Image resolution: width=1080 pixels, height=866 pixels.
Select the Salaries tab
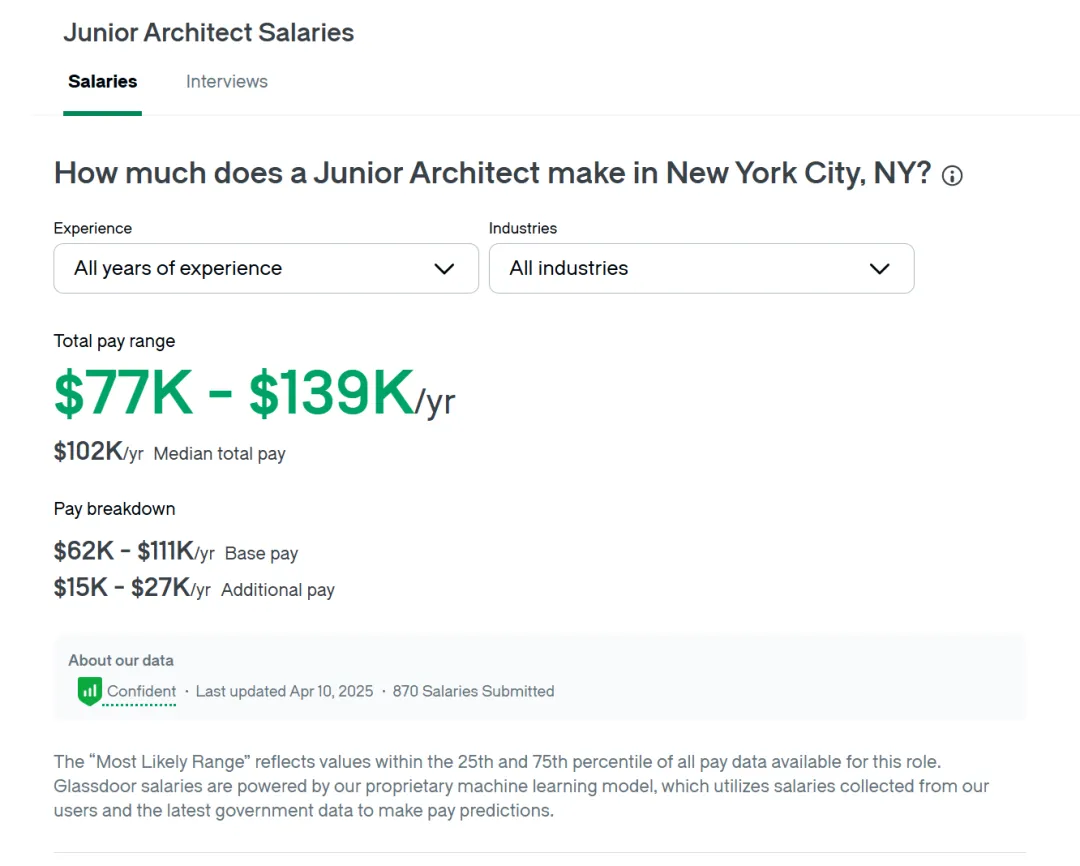pos(103,81)
